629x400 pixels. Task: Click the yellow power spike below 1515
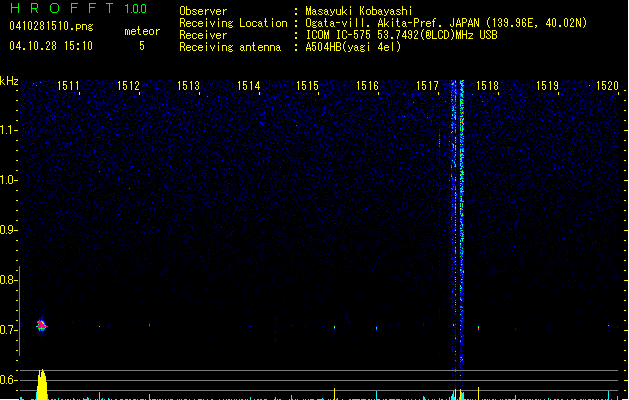(x=335, y=394)
